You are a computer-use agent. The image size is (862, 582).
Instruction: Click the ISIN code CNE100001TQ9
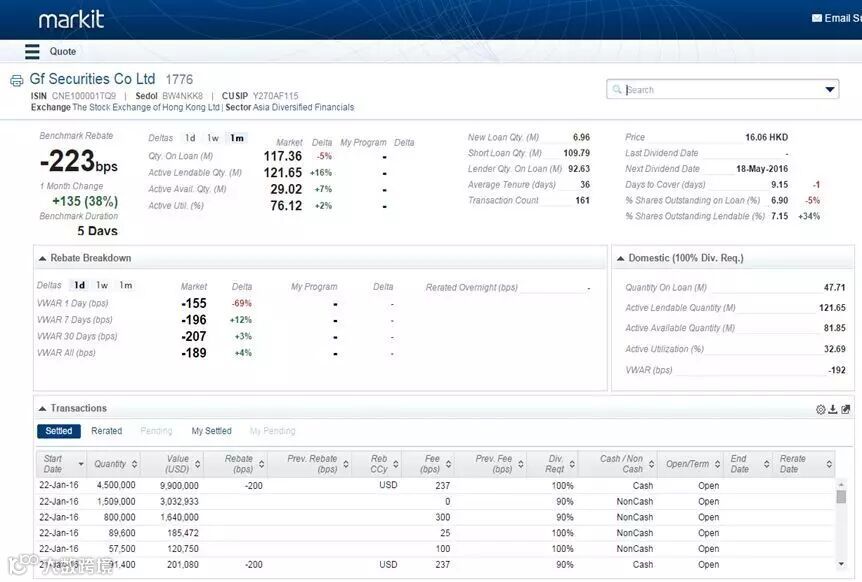point(84,96)
